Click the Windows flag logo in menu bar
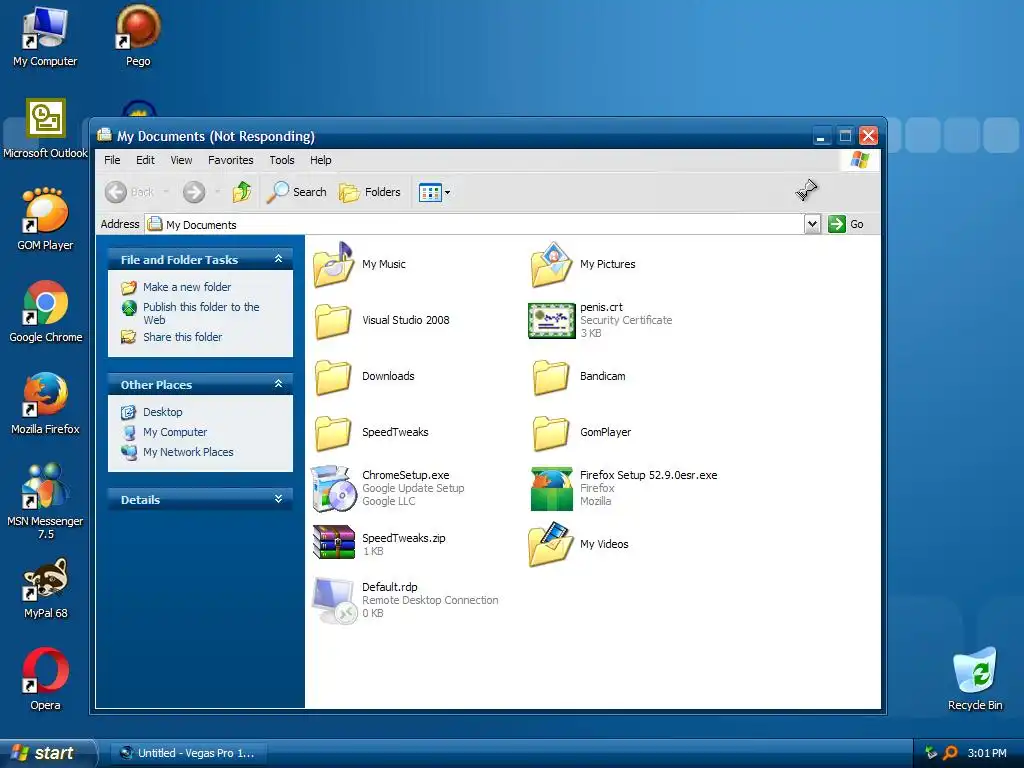 pyautogui.click(x=860, y=160)
